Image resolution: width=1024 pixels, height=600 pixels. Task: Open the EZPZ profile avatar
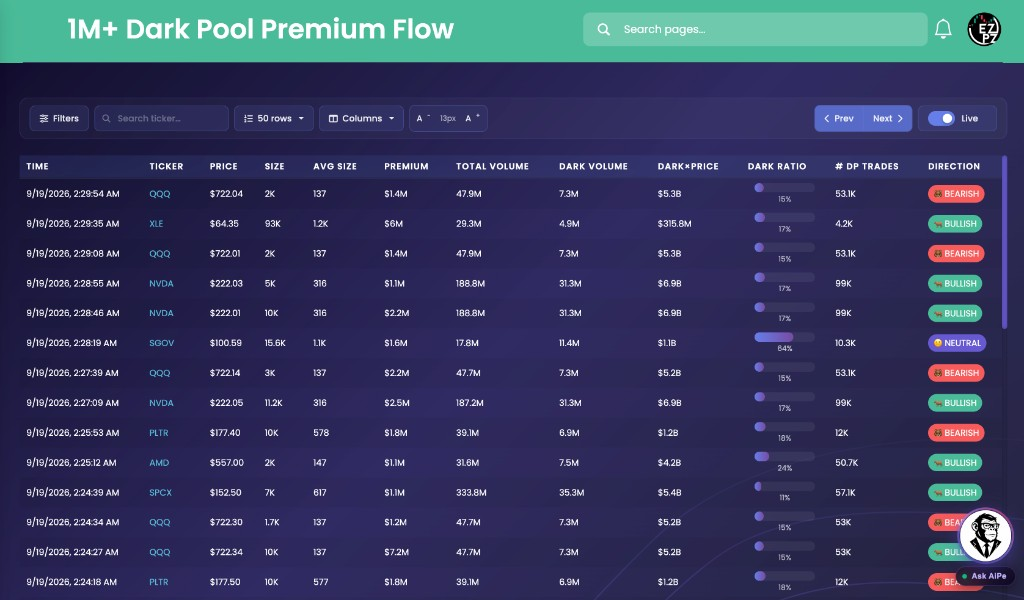(x=984, y=29)
